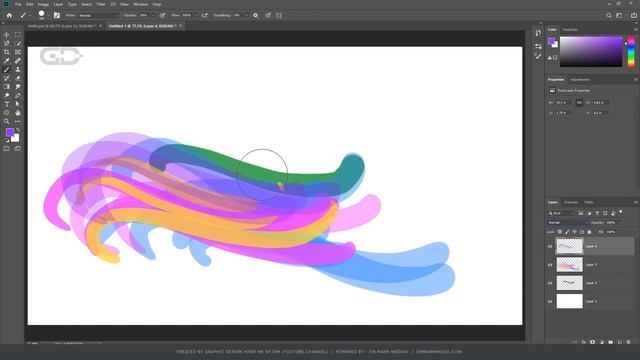This screenshot has height=360, width=640.
Task: Select the Frame tool
Action: tap(18, 52)
